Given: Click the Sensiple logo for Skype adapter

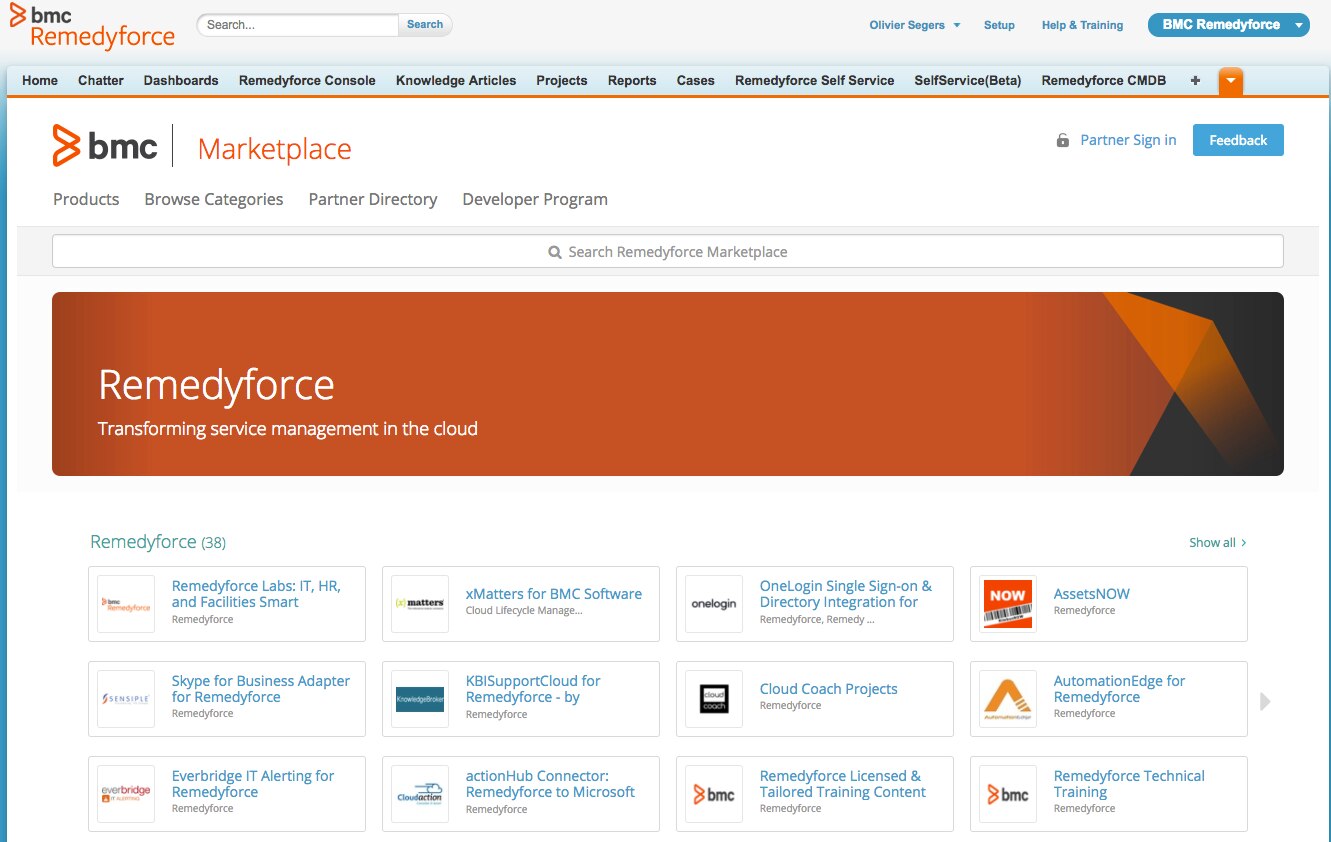Looking at the screenshot, I should click(126, 698).
